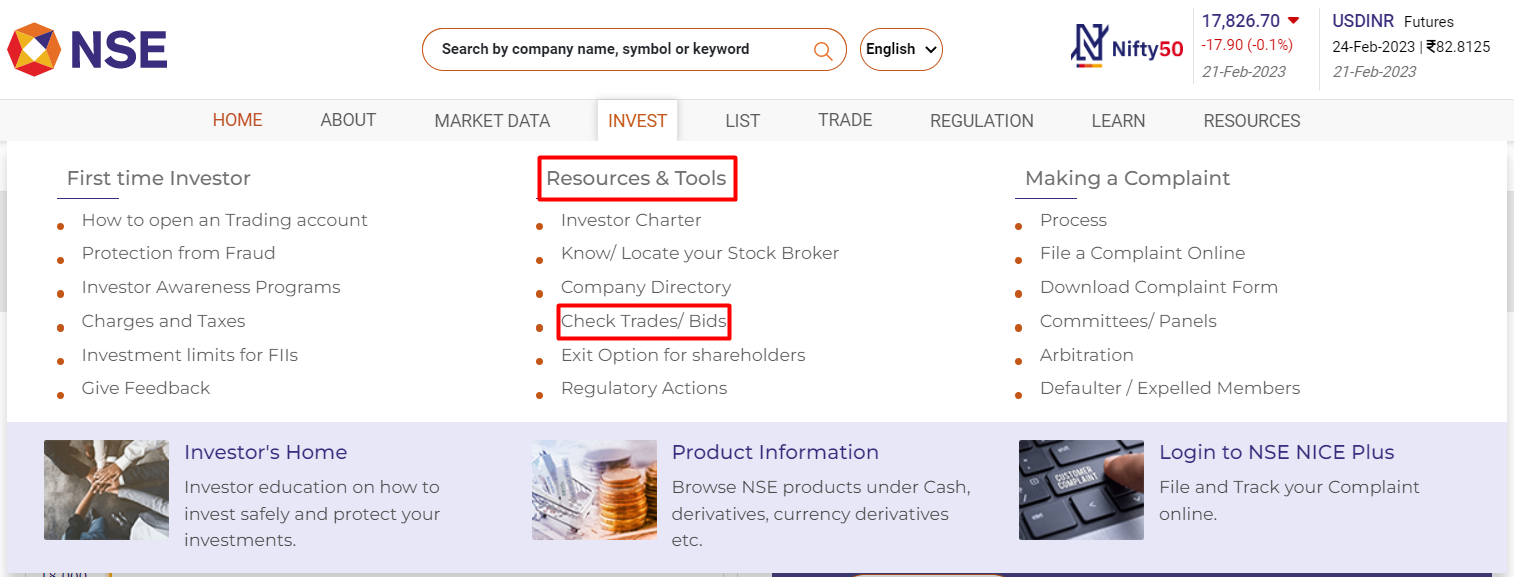Open the RESOURCES menu item
This screenshot has width=1514, height=577.
pos(1252,121)
